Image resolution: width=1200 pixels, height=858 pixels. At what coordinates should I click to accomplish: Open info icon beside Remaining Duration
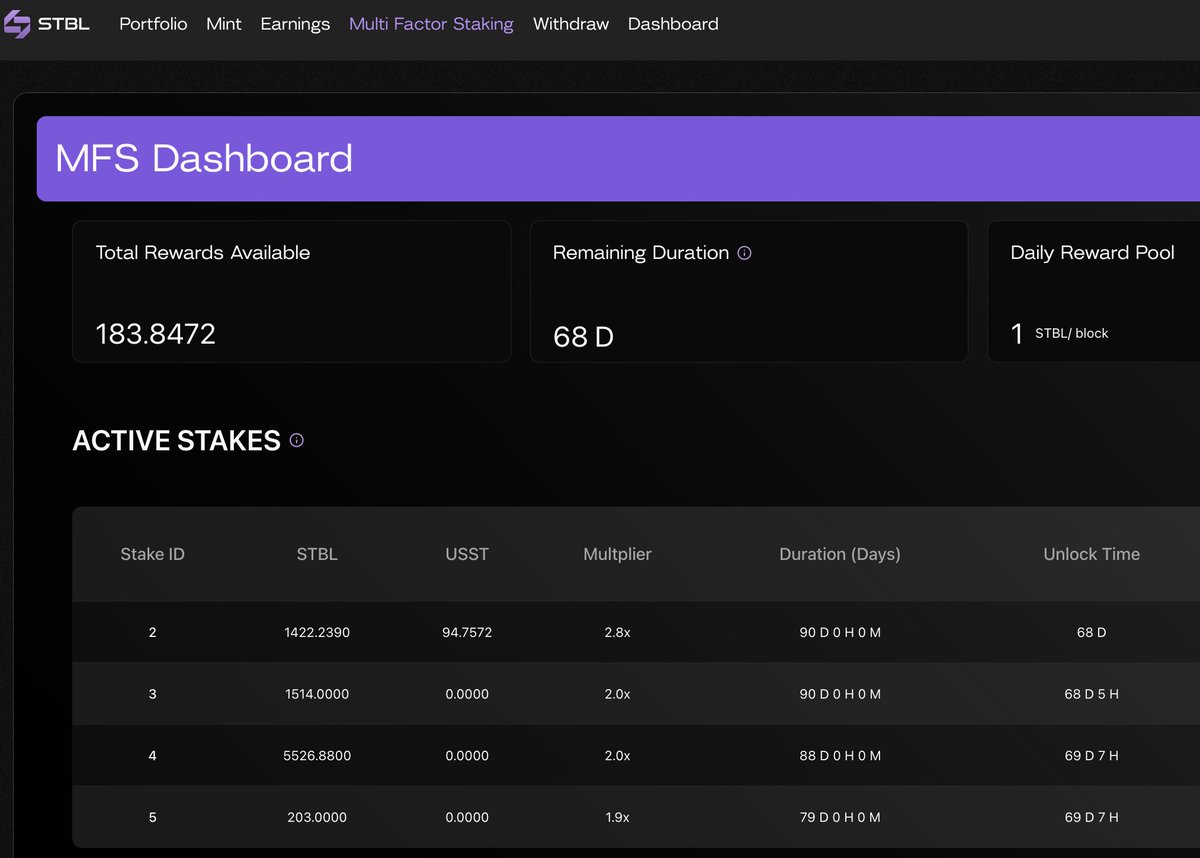pos(744,253)
